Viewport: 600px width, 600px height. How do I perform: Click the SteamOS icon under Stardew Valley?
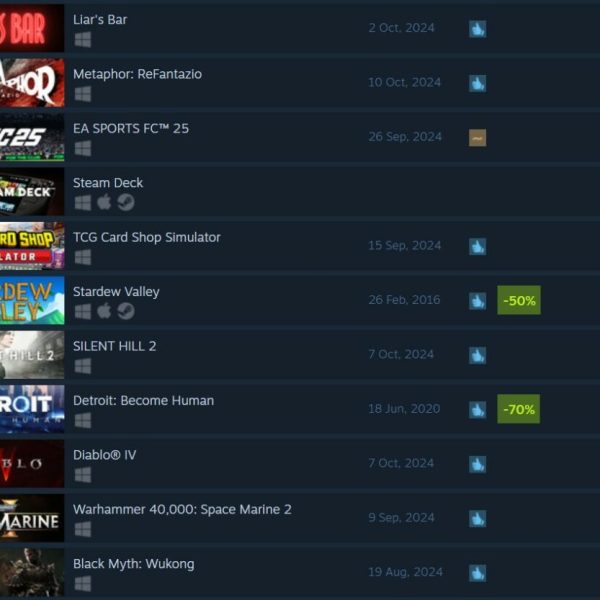pyautogui.click(x=126, y=311)
